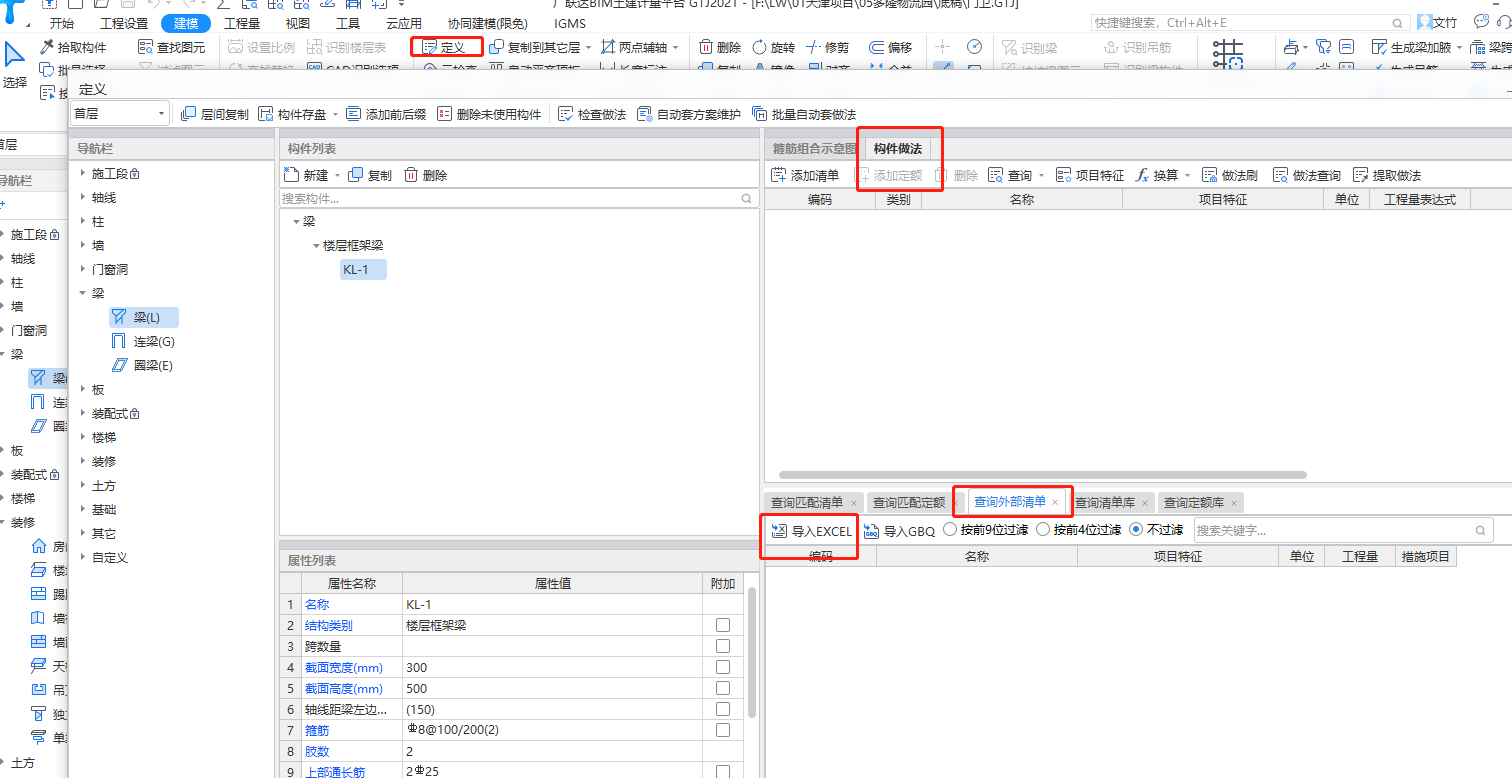Expand 轴线 node in dialog navigation
The width and height of the screenshot is (1512, 778).
[x=83, y=197]
